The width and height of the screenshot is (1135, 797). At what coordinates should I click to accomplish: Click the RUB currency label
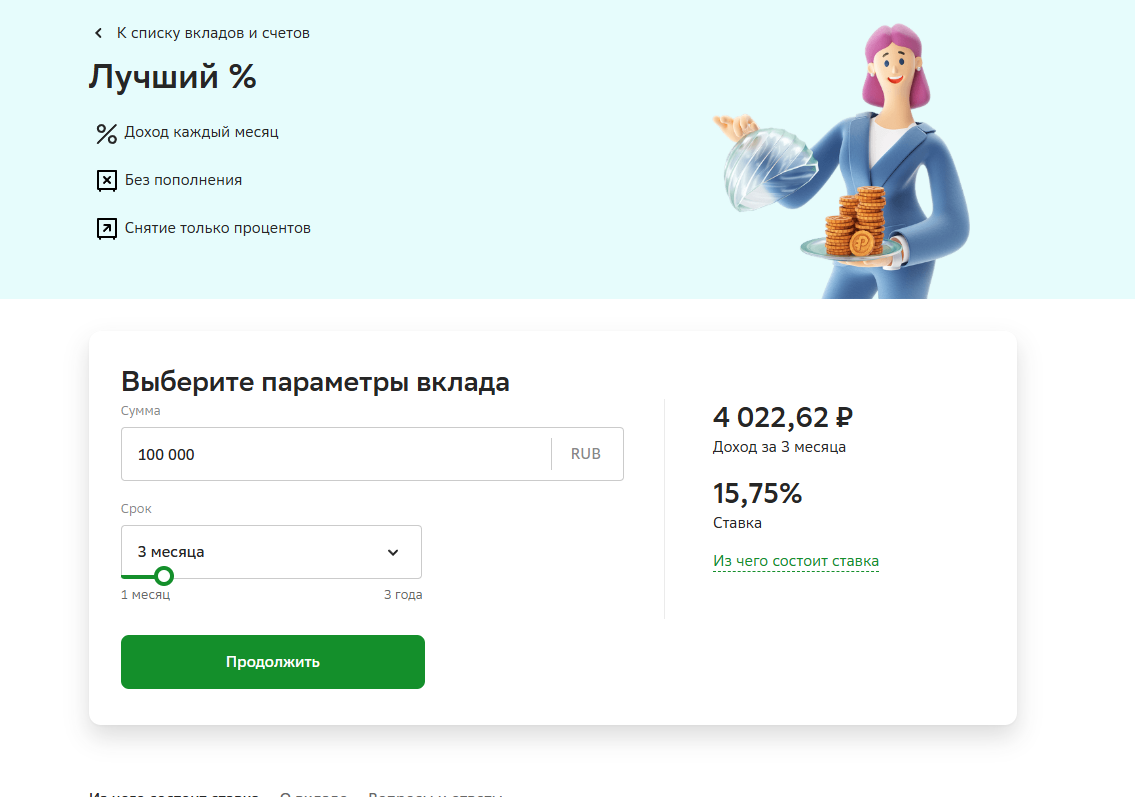[x=586, y=454]
